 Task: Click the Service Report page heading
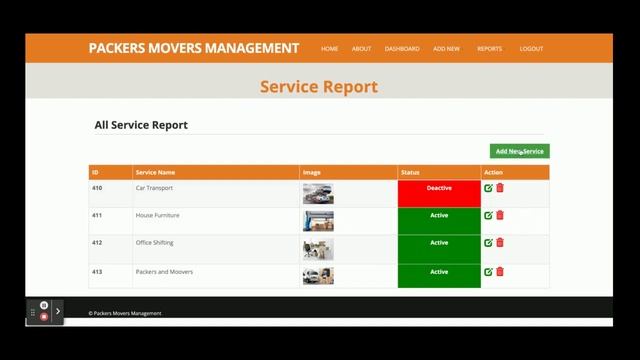(319, 87)
